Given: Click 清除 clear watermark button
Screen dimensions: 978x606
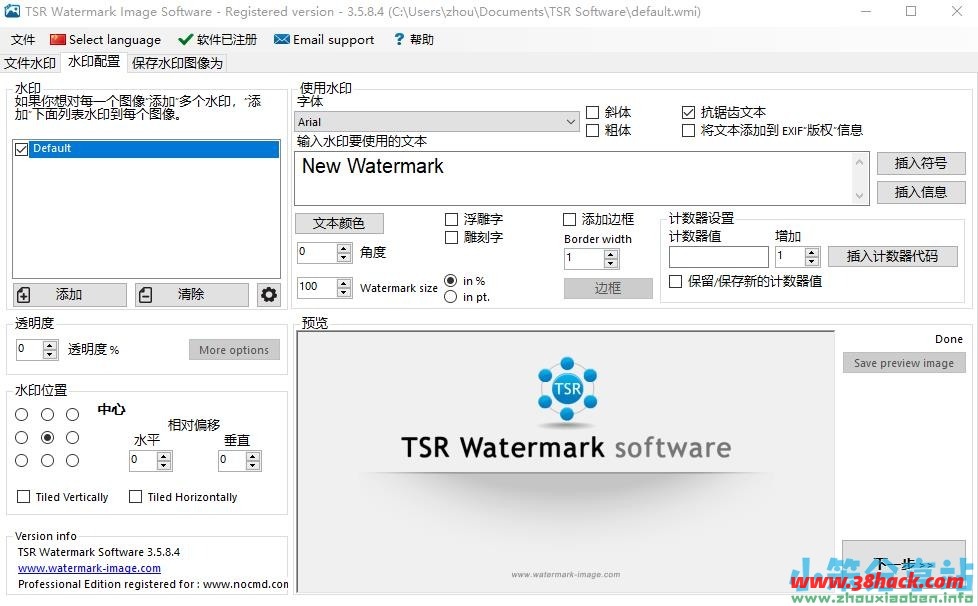Looking at the screenshot, I should point(191,294).
